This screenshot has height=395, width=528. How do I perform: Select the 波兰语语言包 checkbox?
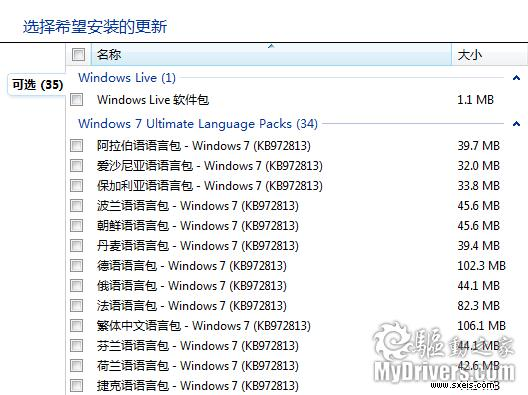point(76,206)
